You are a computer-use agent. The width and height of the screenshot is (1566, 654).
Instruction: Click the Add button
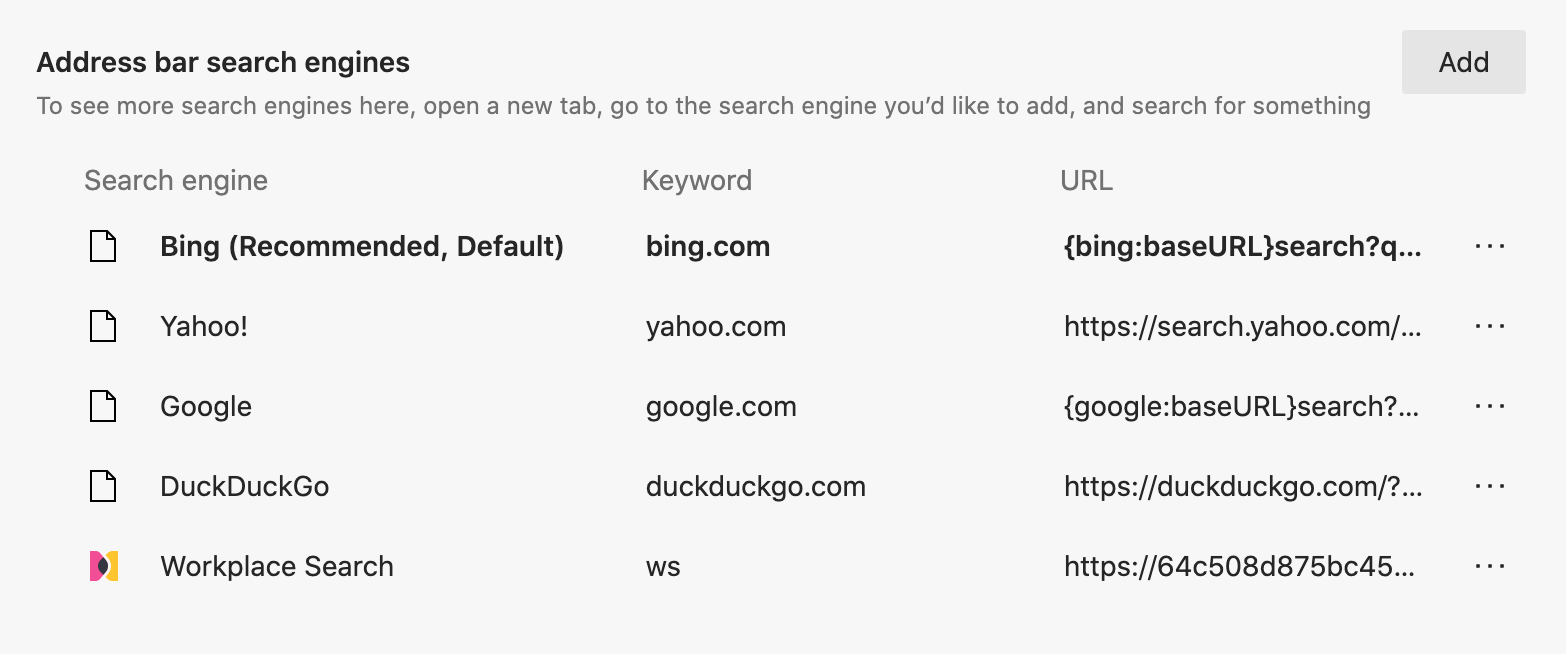coord(1463,61)
